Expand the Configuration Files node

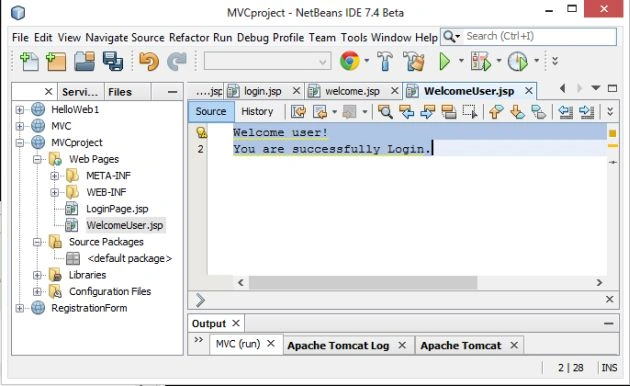click(37, 291)
